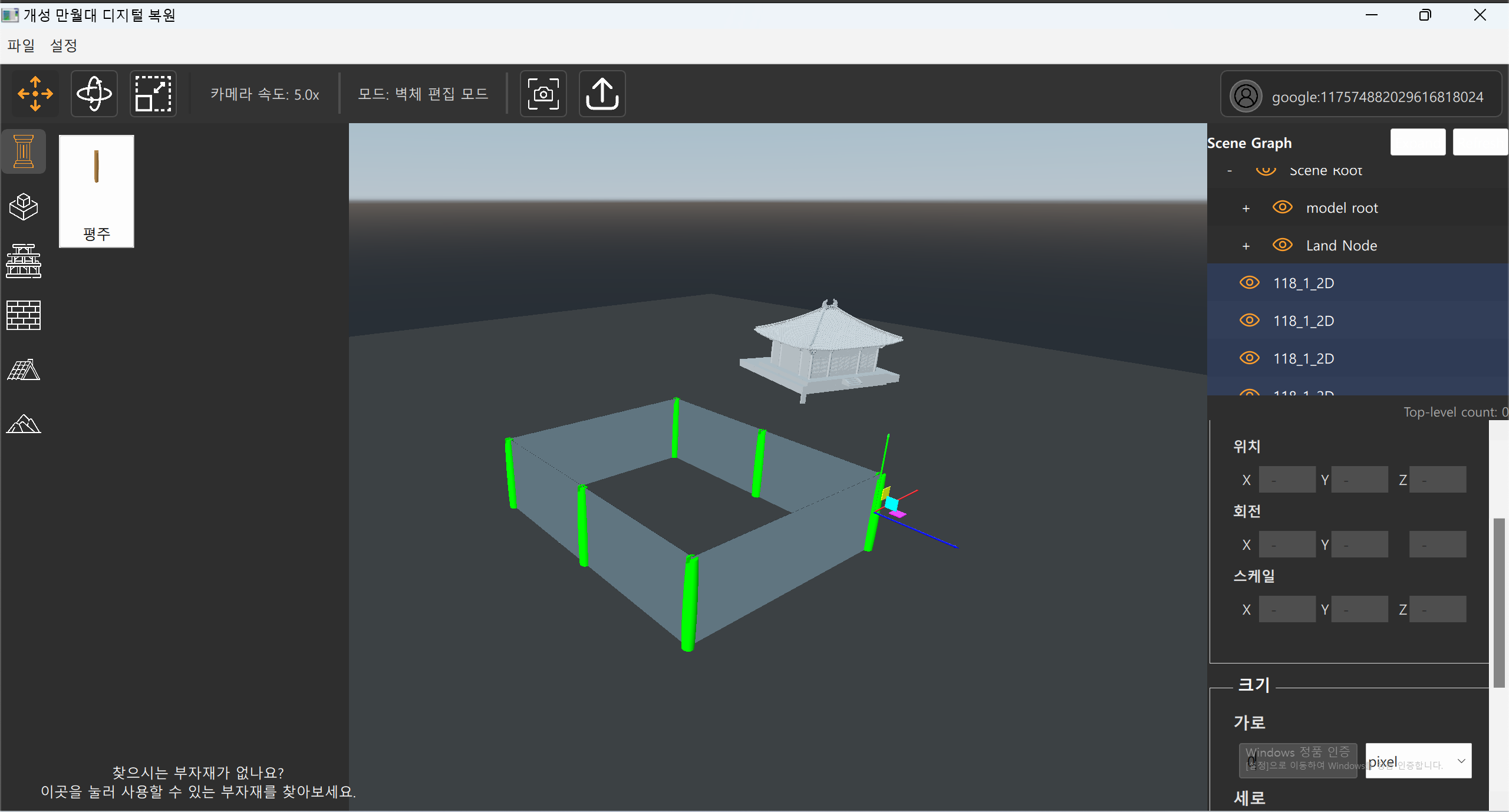Click the upload/export arrow icon

tap(602, 94)
